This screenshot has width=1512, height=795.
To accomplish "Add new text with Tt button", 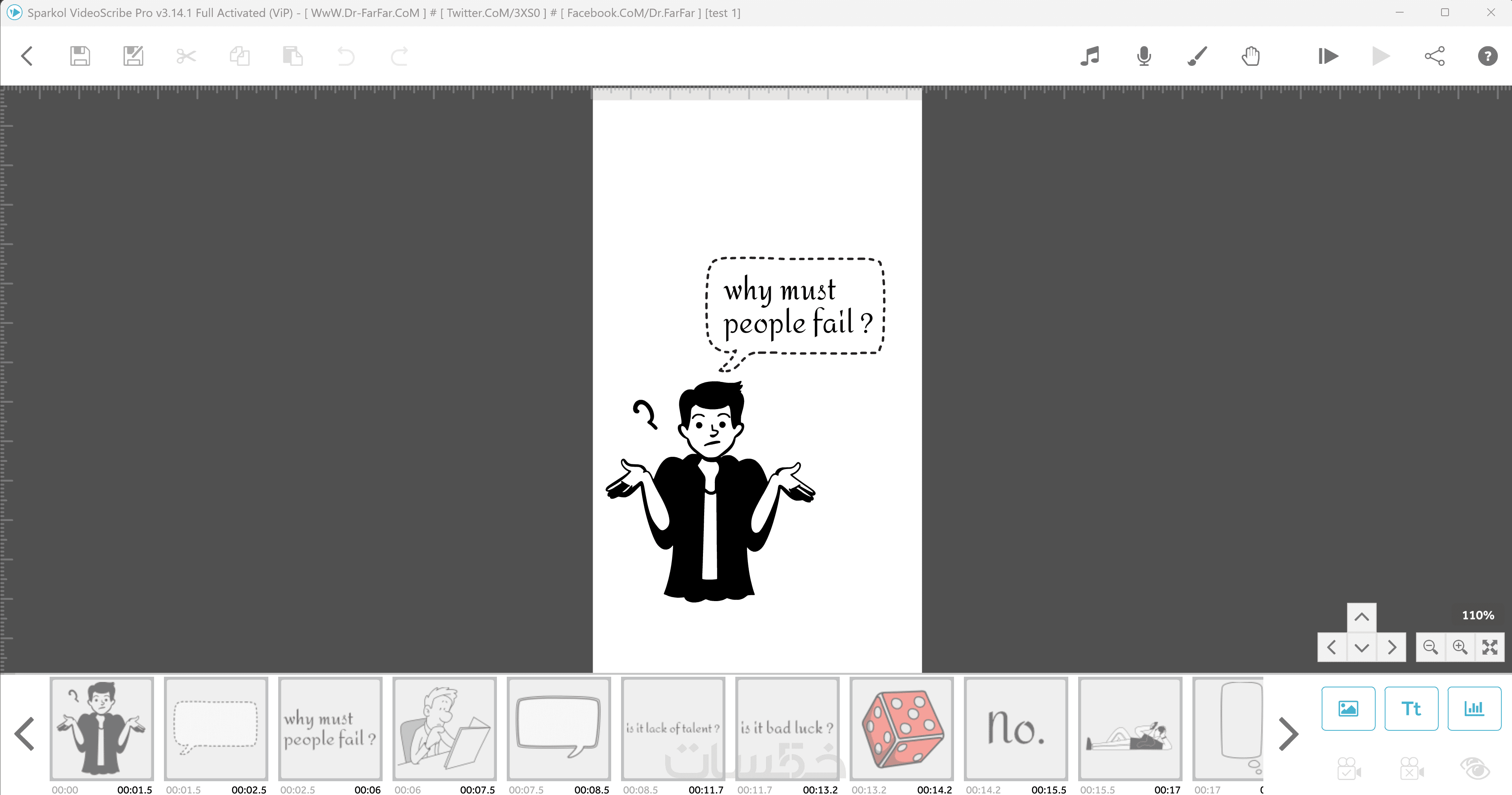I will [x=1411, y=709].
